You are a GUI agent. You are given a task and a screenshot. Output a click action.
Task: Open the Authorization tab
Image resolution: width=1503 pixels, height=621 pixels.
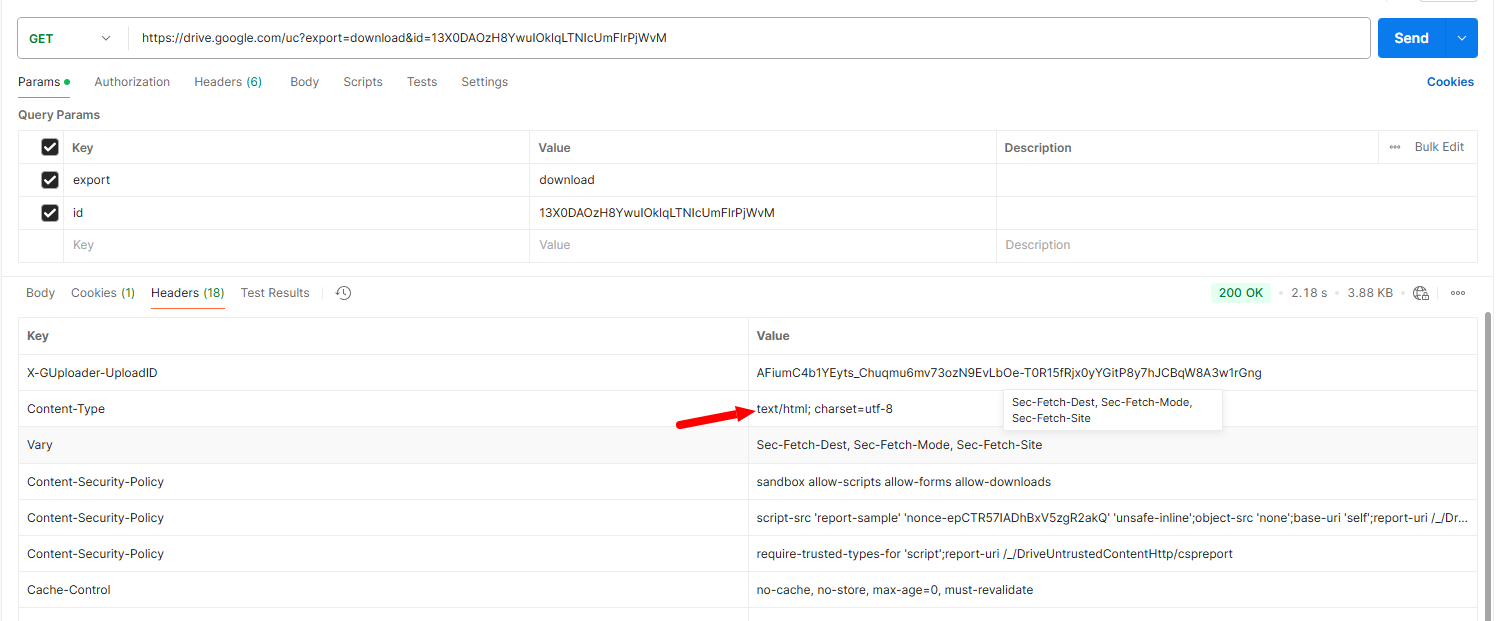132,82
